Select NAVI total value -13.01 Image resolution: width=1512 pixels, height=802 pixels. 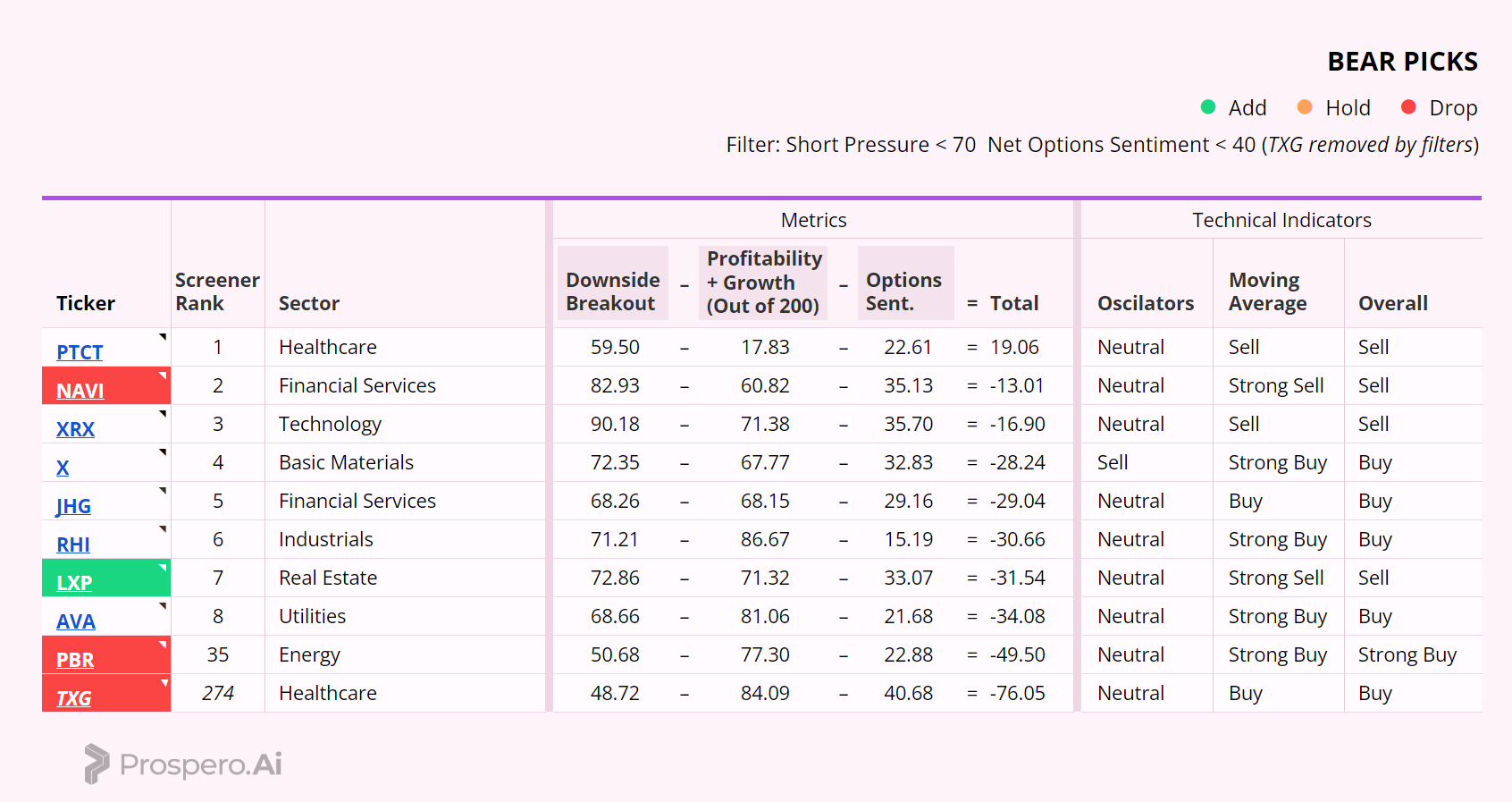click(1017, 385)
